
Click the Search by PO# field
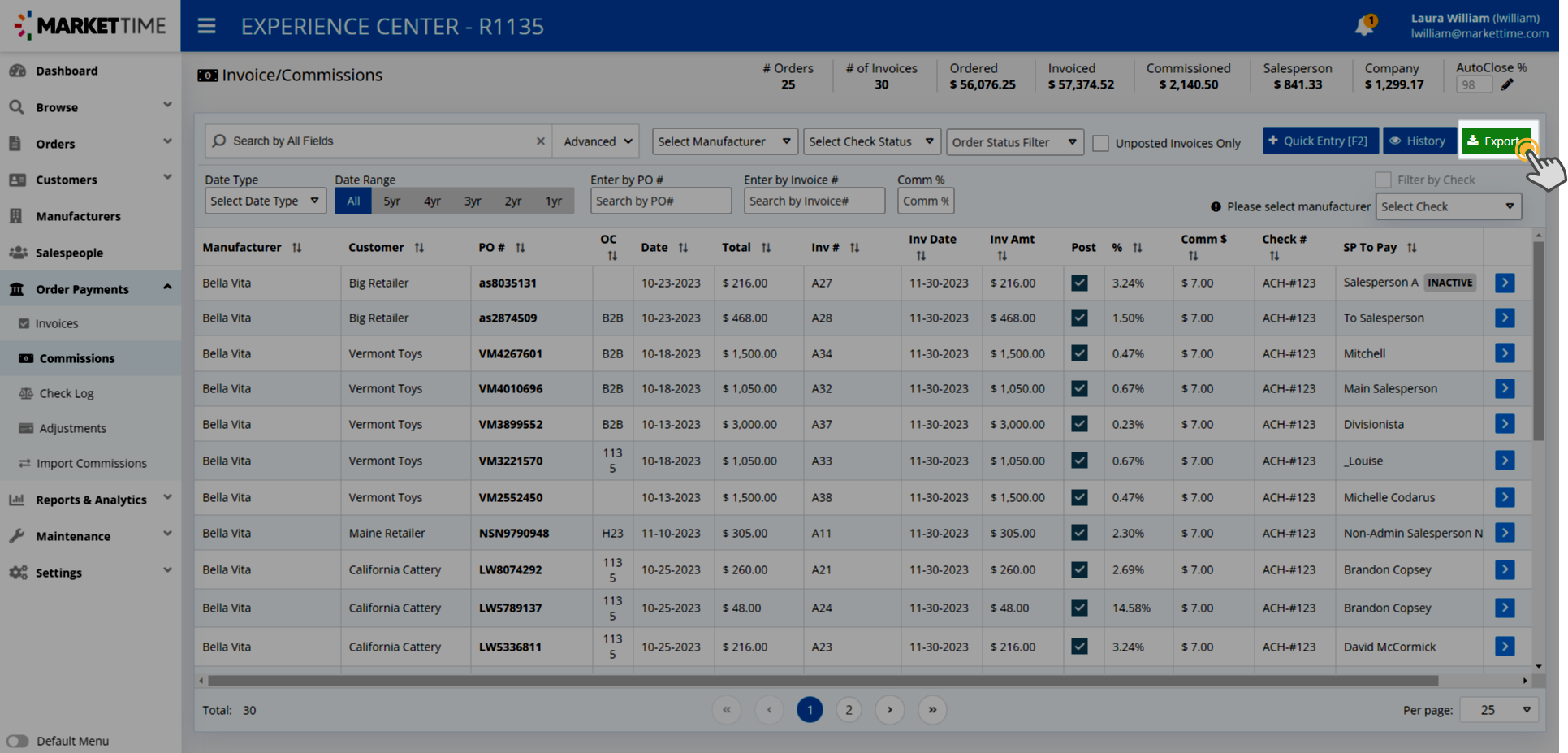coord(661,201)
